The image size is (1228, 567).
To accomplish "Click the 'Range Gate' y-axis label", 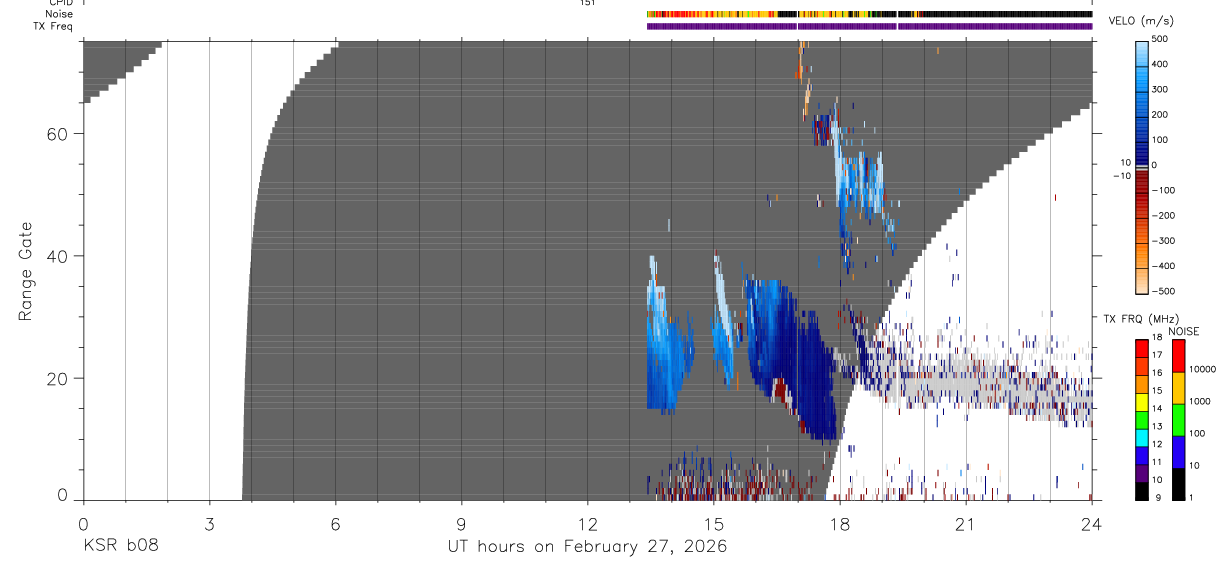I will pos(24,271).
